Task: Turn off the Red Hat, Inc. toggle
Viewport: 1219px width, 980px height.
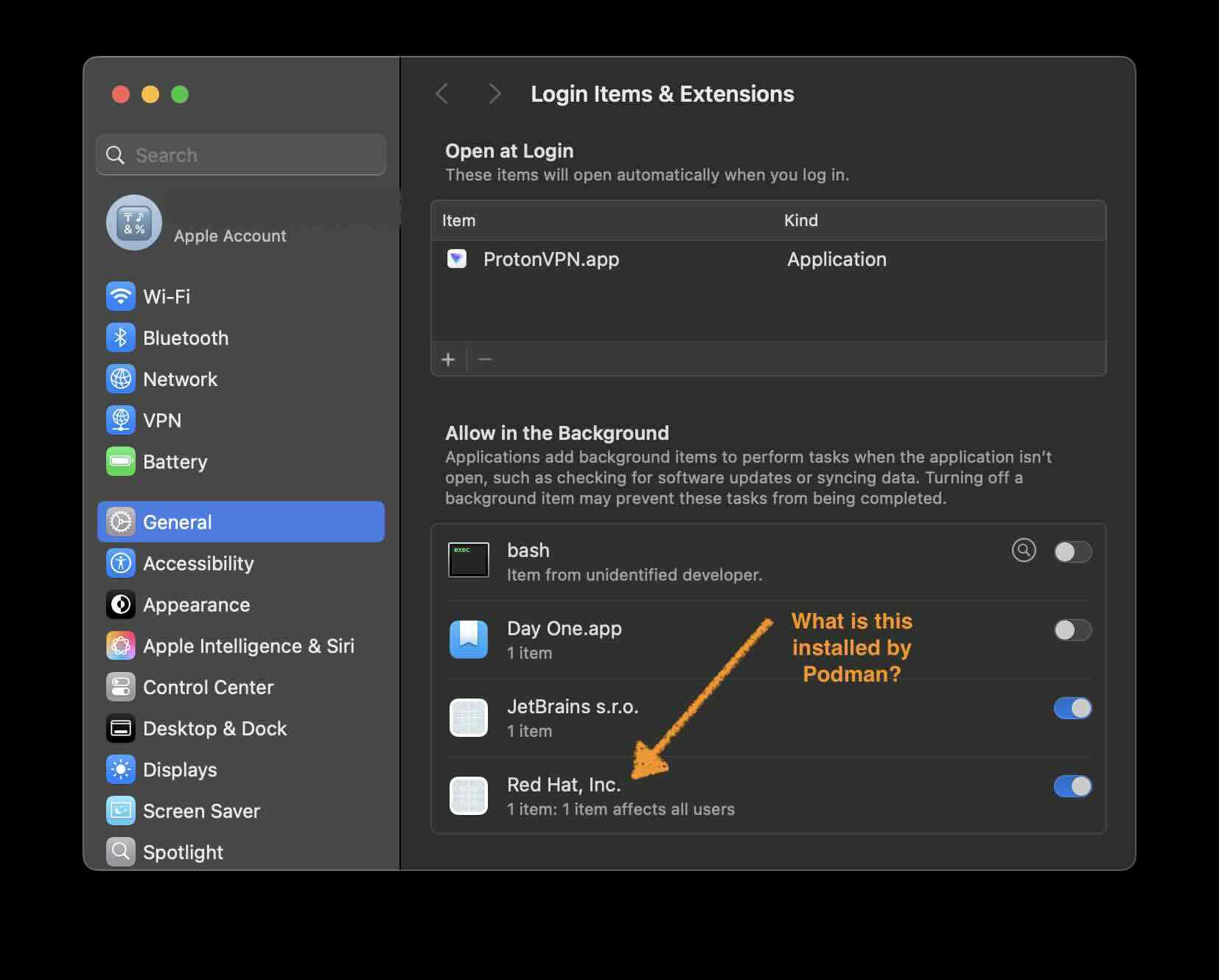Action: pyautogui.click(x=1073, y=786)
